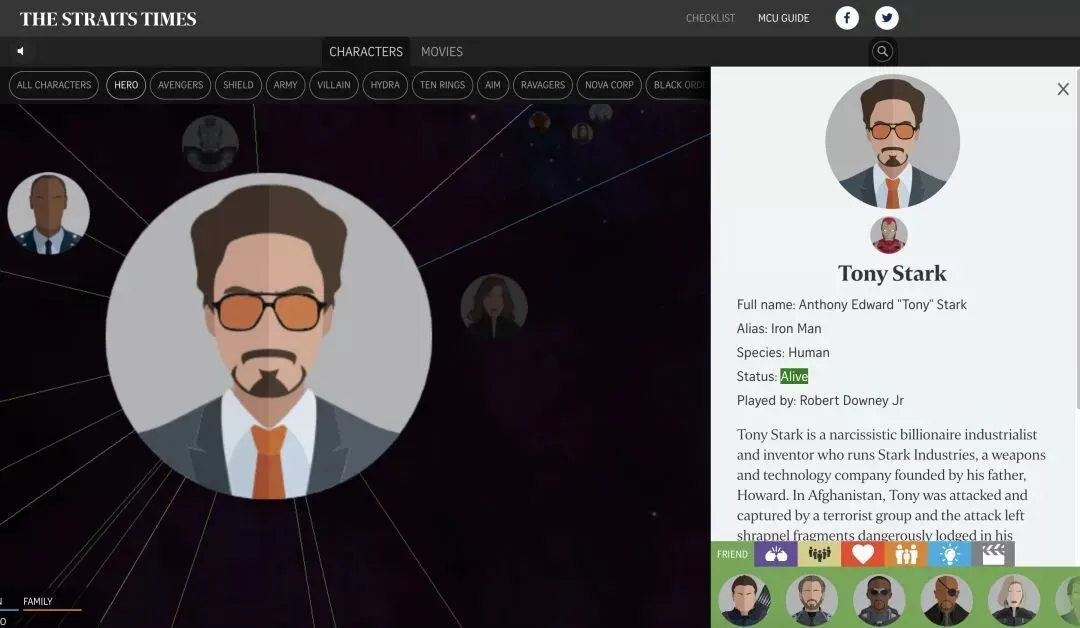Select the Hero filter pill

coord(126,85)
